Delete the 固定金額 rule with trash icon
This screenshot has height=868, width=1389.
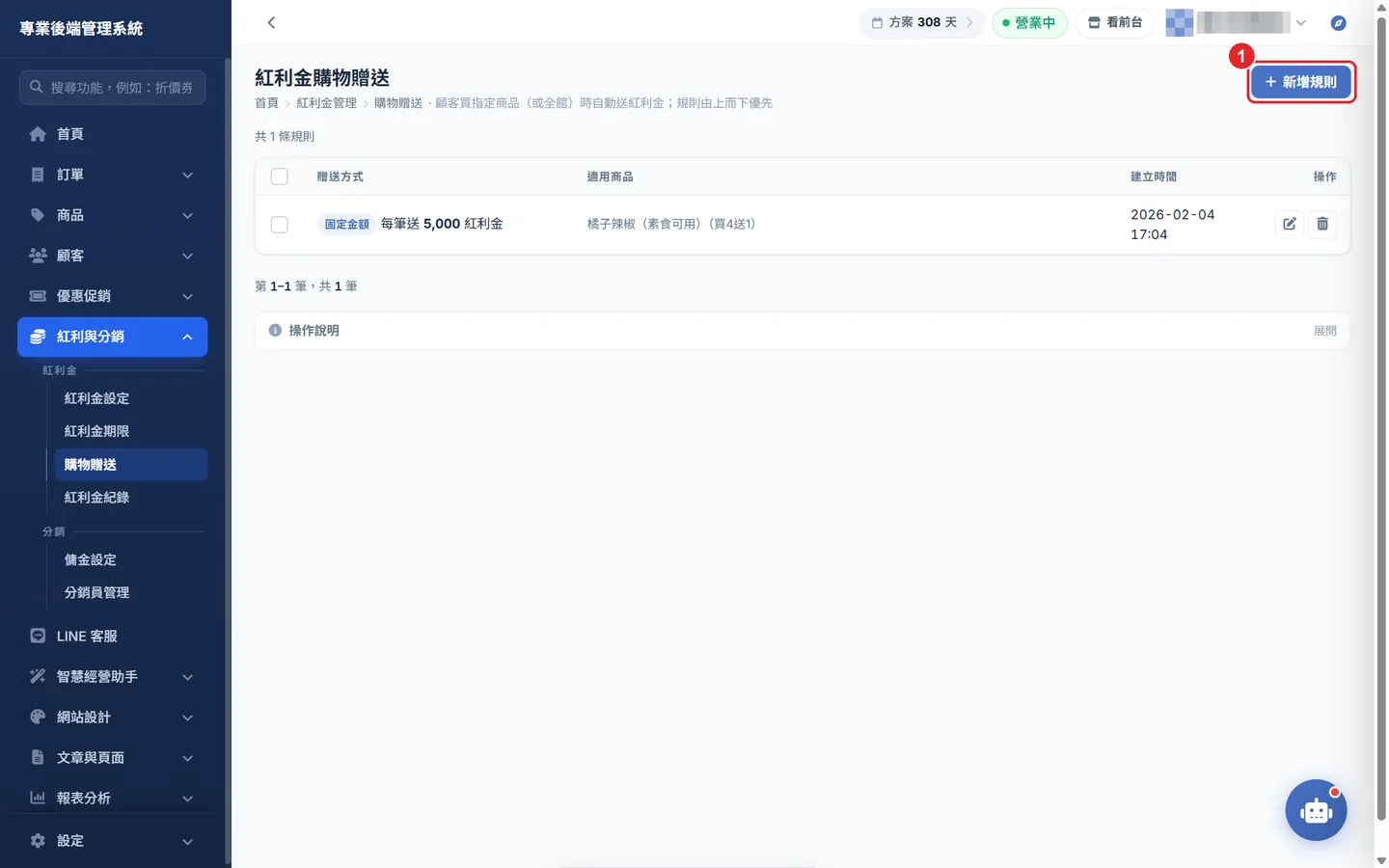(x=1322, y=224)
